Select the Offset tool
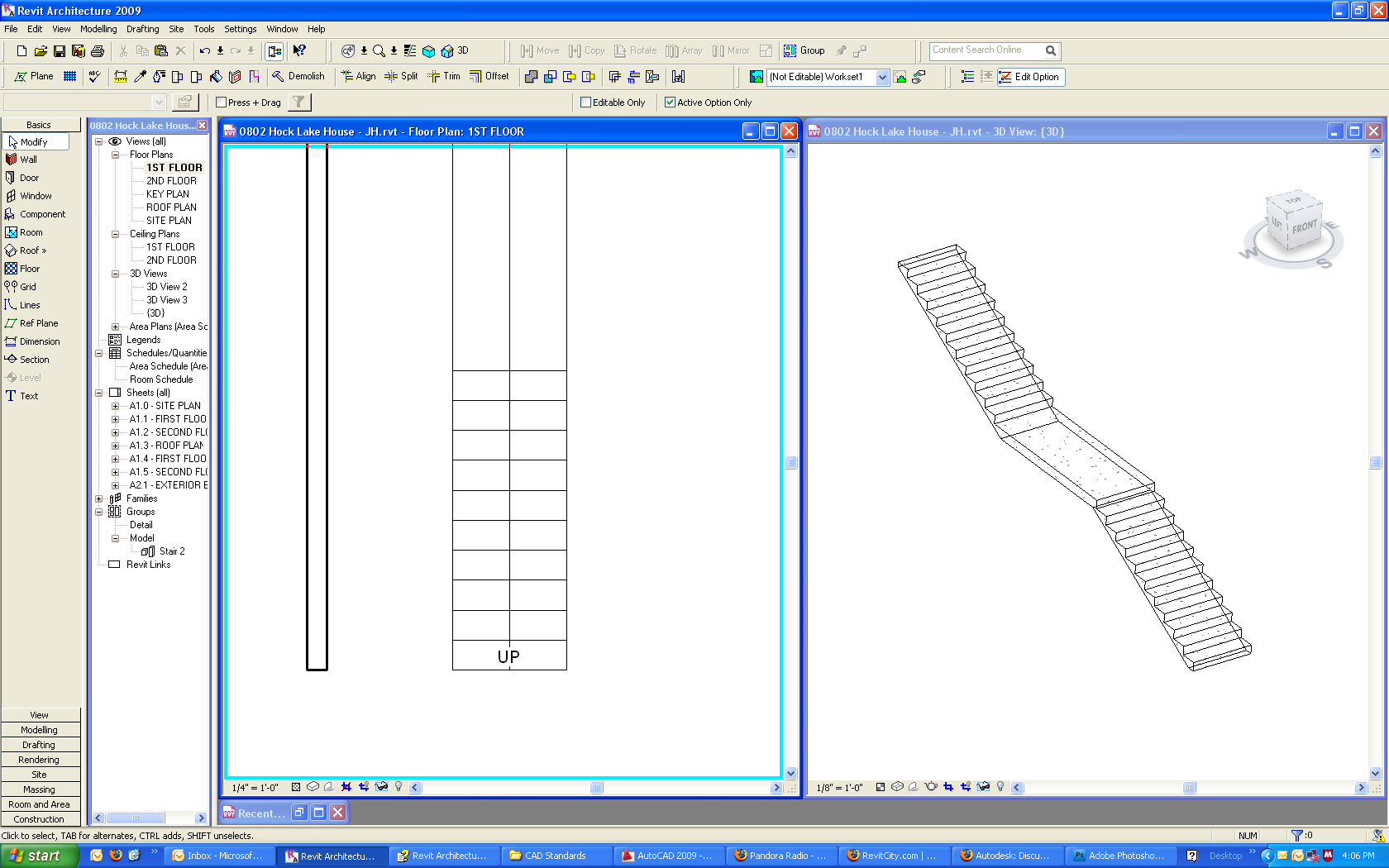 tap(489, 77)
